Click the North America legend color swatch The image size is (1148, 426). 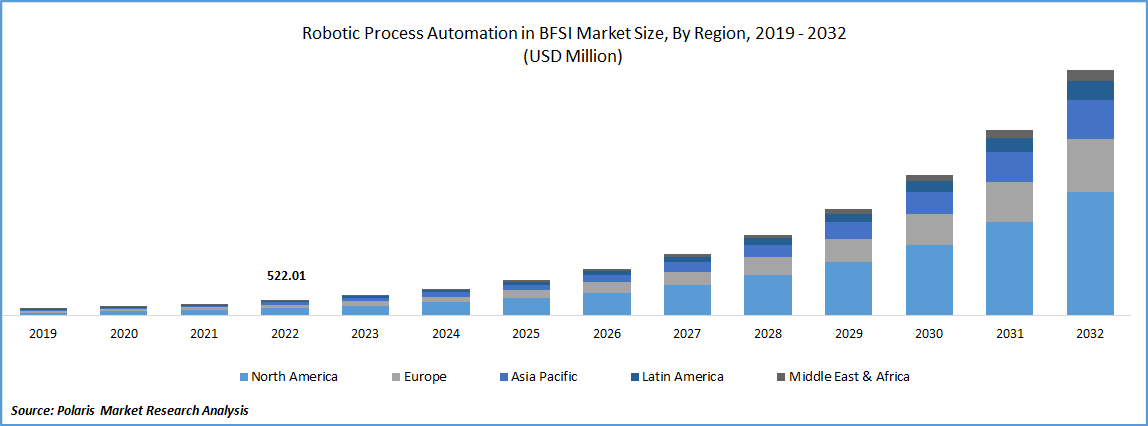click(x=243, y=377)
